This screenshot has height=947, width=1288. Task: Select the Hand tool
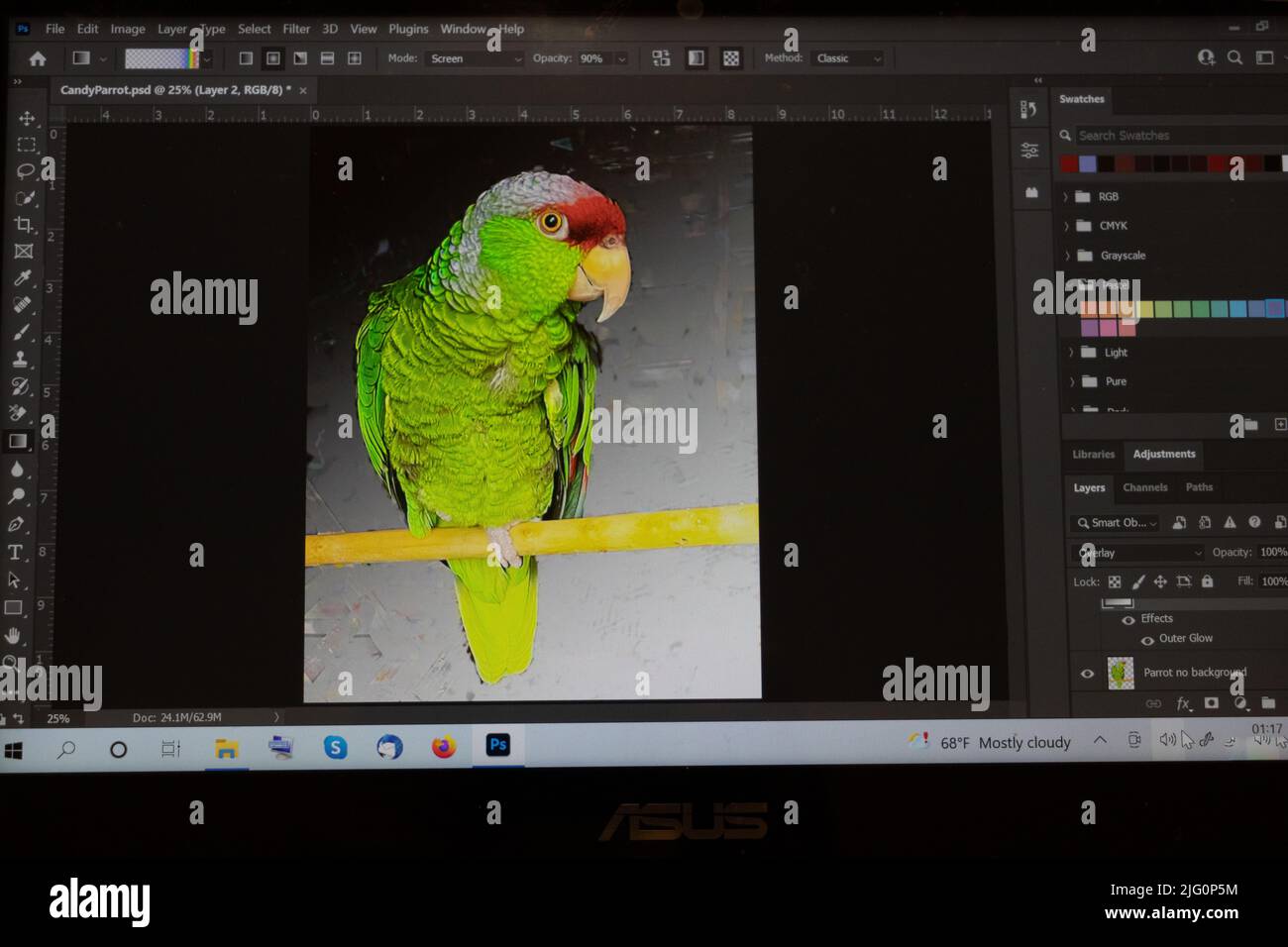point(14,635)
